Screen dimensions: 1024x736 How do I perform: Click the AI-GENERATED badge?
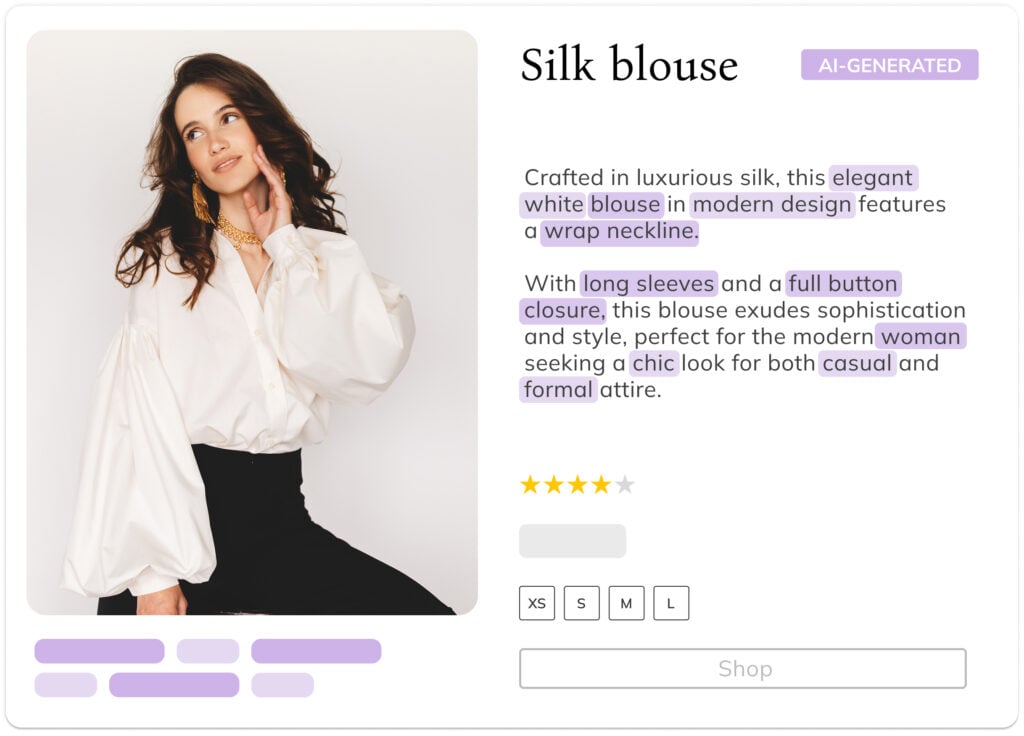(x=889, y=65)
